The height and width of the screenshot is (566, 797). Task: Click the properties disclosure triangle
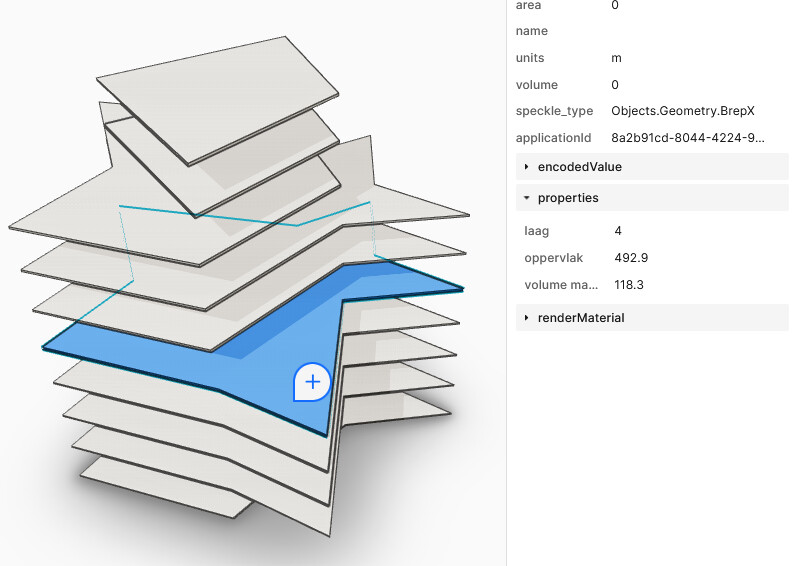526,198
